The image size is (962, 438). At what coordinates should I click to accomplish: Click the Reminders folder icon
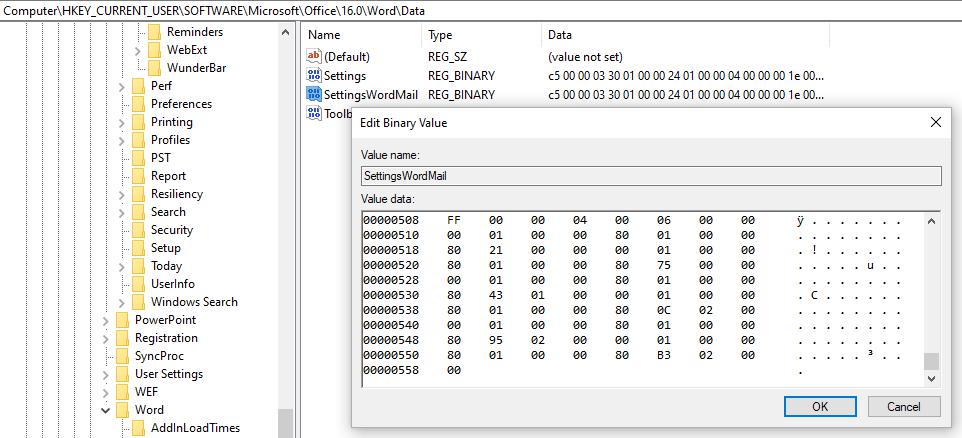point(154,32)
